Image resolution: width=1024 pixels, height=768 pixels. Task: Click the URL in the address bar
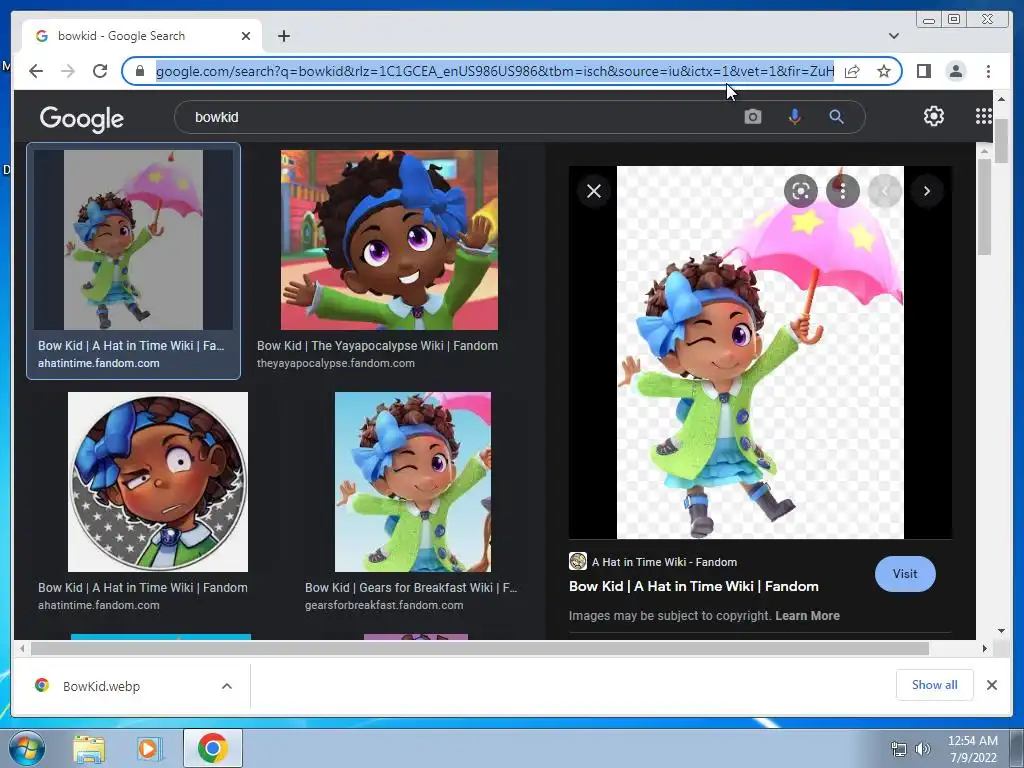[494, 71]
